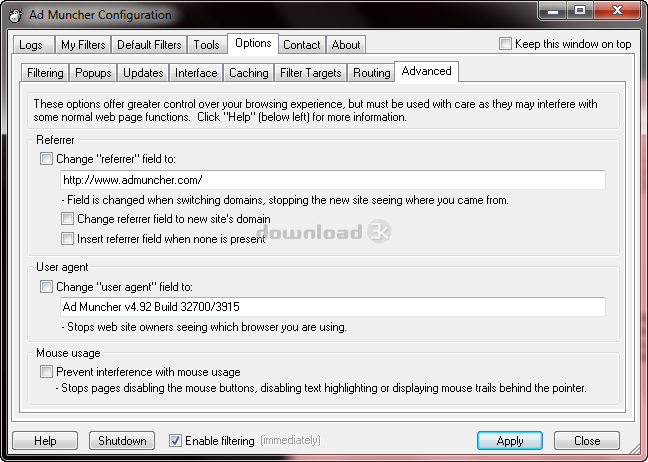Image resolution: width=648 pixels, height=462 pixels.
Task: Click the Ad Muncher cow icon in title bar
Action: [x=16, y=15]
